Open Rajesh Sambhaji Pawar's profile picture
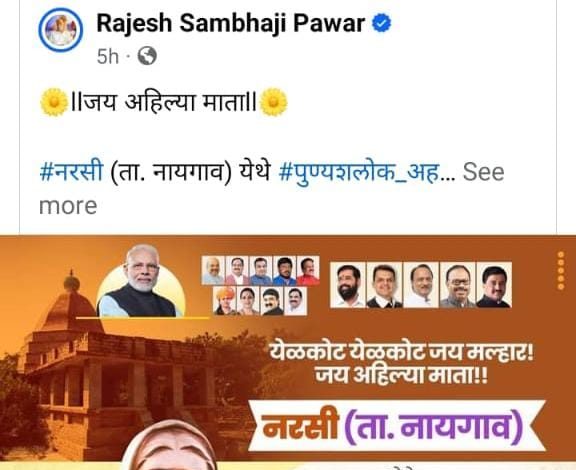 coord(61,29)
